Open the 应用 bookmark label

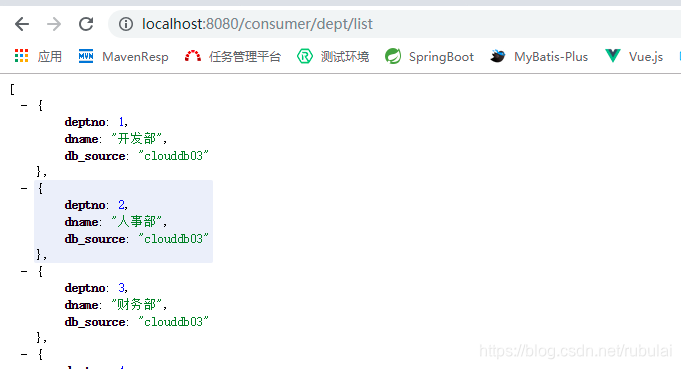click(50, 57)
